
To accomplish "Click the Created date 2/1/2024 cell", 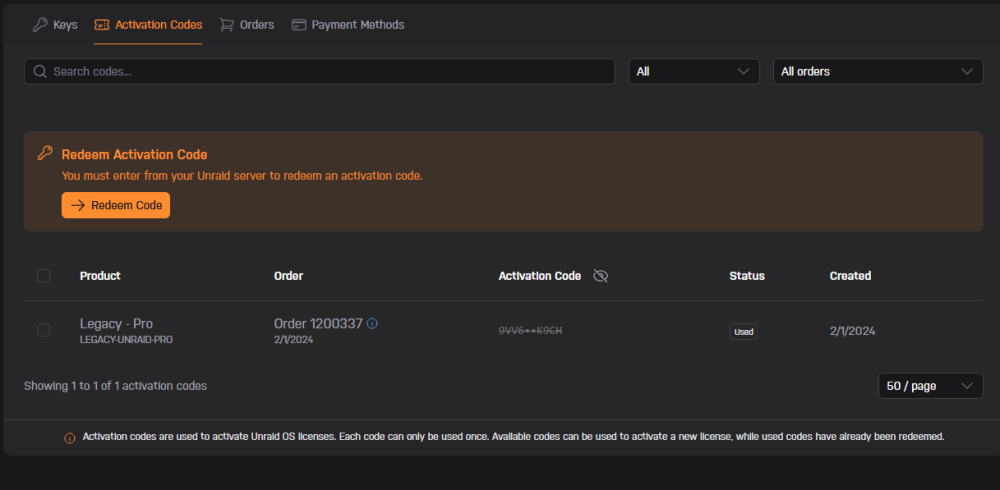I will (852, 331).
